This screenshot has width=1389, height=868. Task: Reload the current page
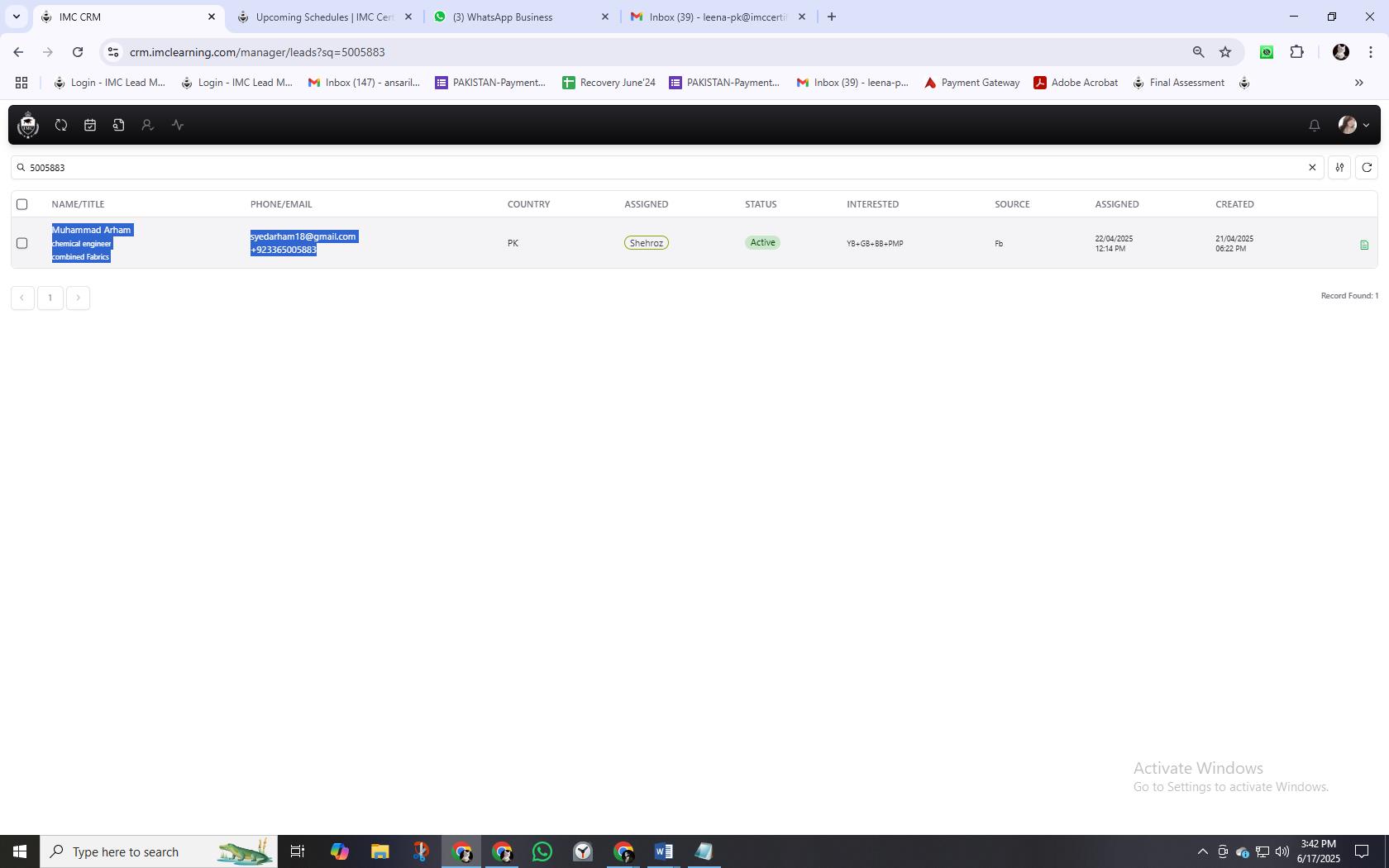click(x=78, y=52)
